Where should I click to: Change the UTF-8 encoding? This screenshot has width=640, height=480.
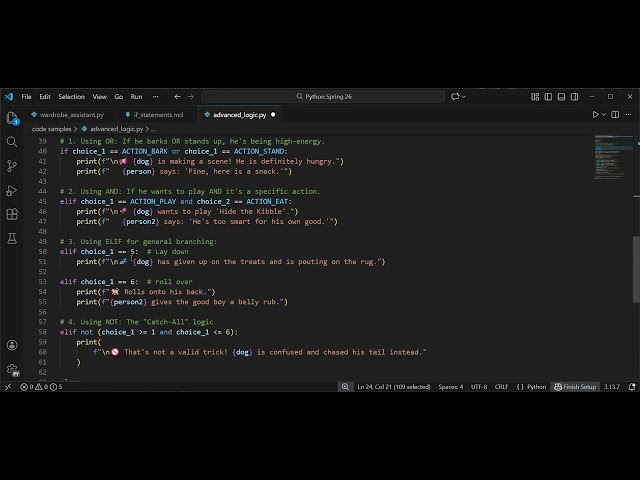pos(479,387)
